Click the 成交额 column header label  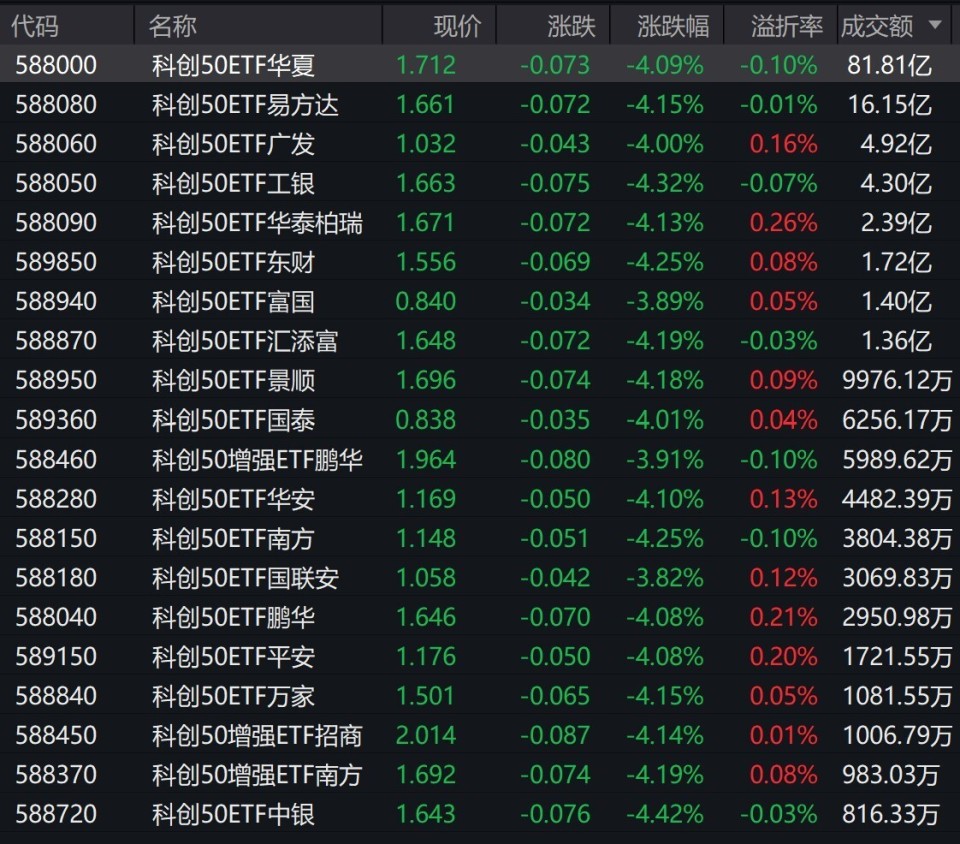[x=877, y=26]
